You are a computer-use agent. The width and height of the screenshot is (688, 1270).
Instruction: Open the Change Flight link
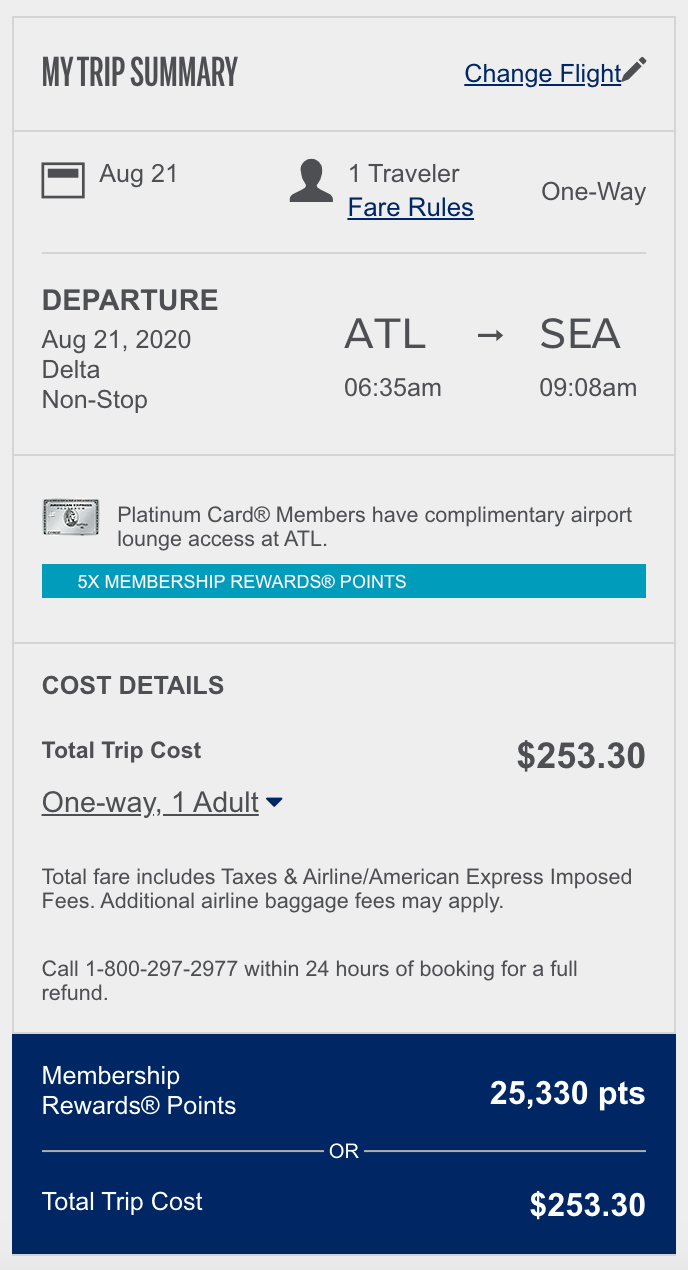tap(542, 73)
